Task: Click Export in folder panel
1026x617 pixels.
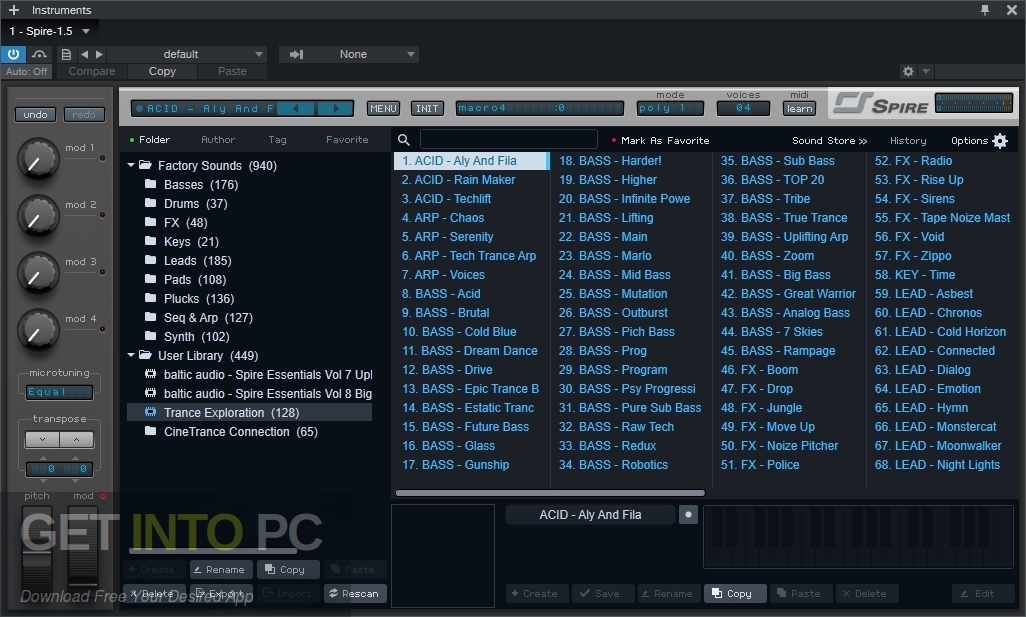Action: (222, 593)
